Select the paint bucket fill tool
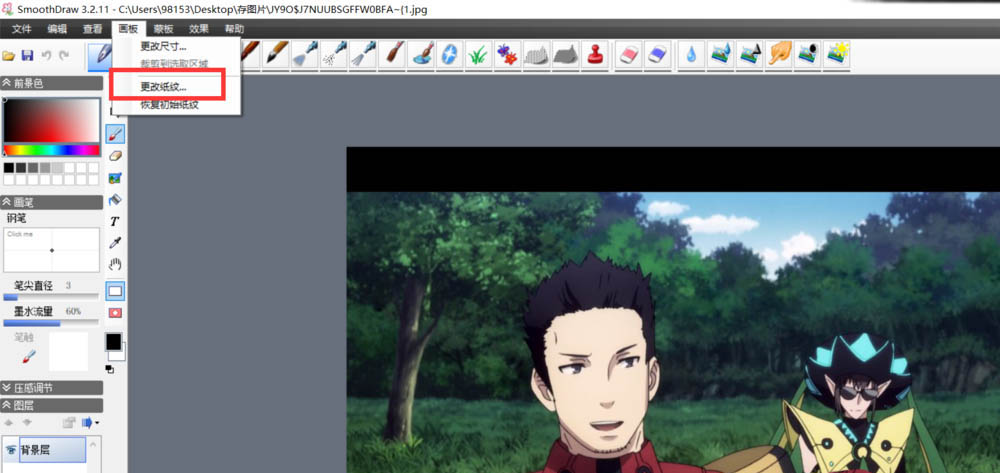This screenshot has height=473, width=1000. coord(115,200)
